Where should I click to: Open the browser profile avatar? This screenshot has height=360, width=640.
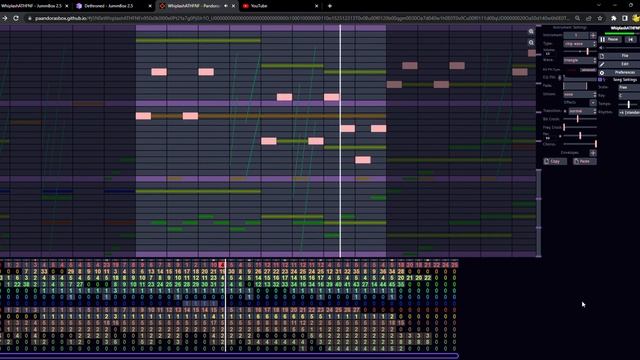click(x=636, y=18)
